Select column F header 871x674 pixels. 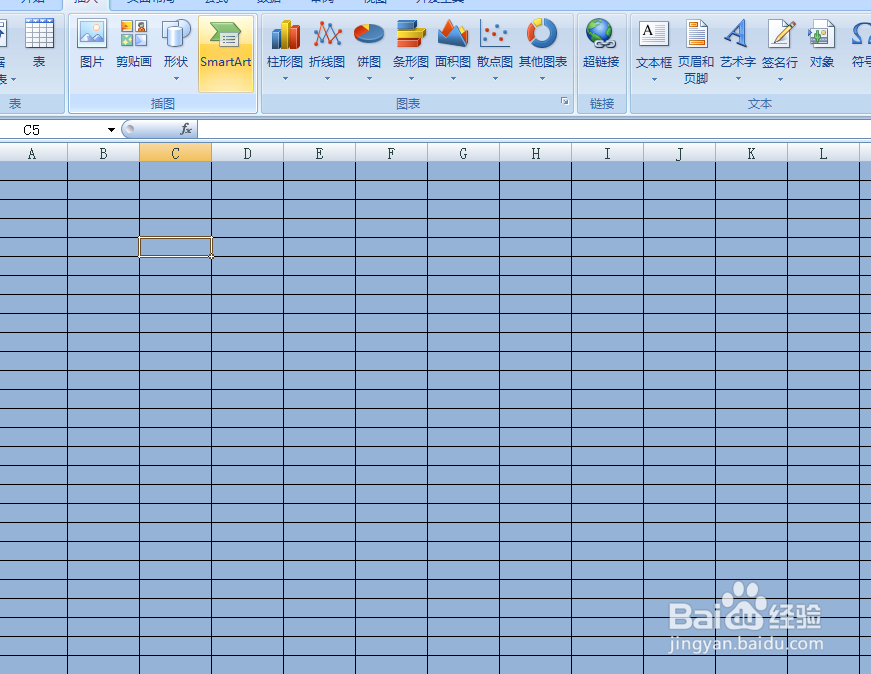click(392, 153)
